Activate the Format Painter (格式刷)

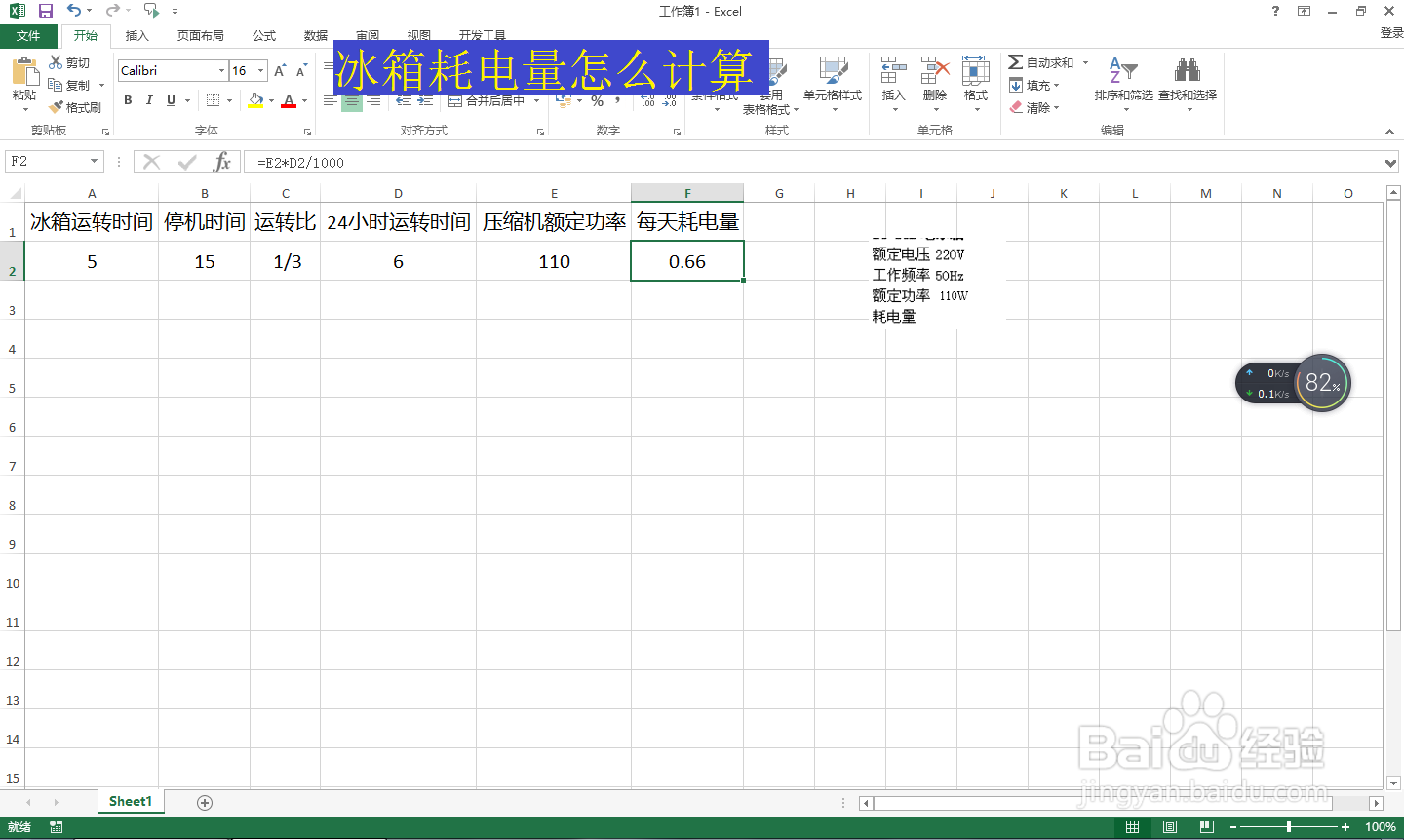point(76,107)
